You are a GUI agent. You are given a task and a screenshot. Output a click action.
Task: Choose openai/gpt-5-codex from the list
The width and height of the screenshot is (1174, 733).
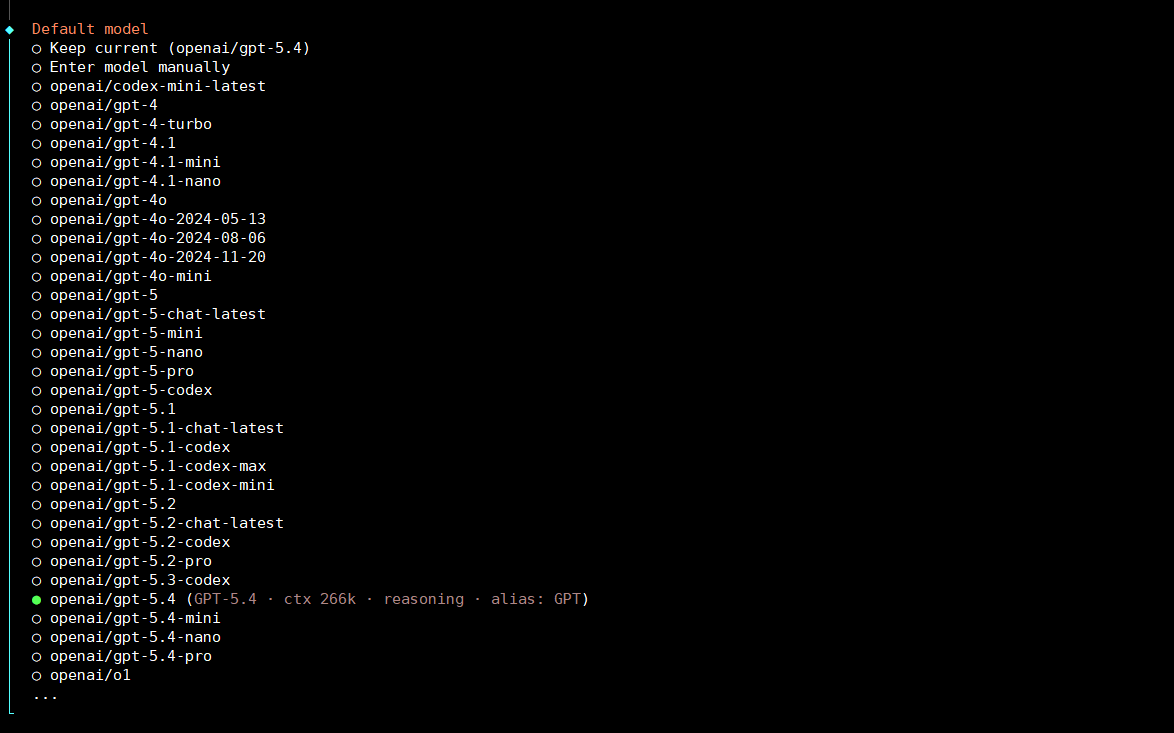(x=131, y=390)
